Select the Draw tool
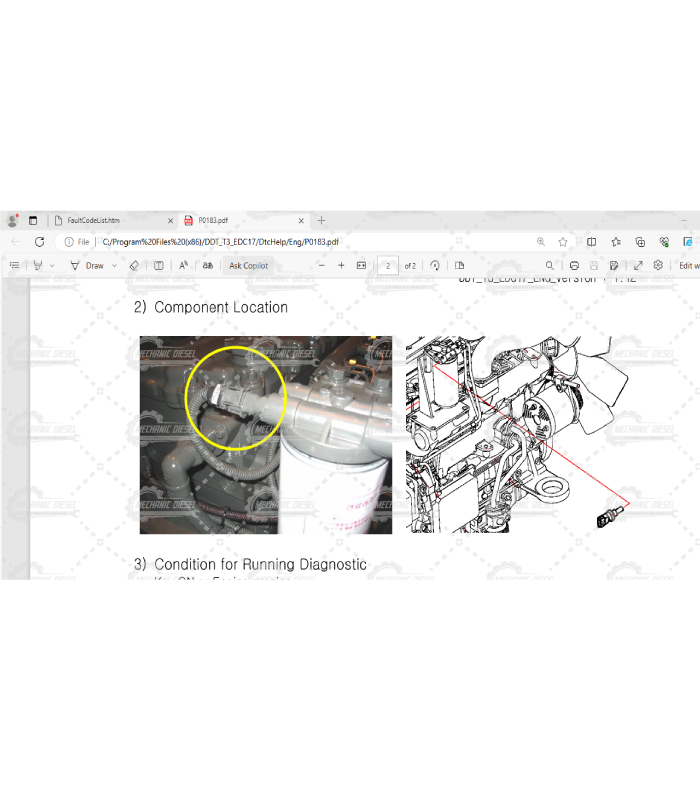 [88, 266]
